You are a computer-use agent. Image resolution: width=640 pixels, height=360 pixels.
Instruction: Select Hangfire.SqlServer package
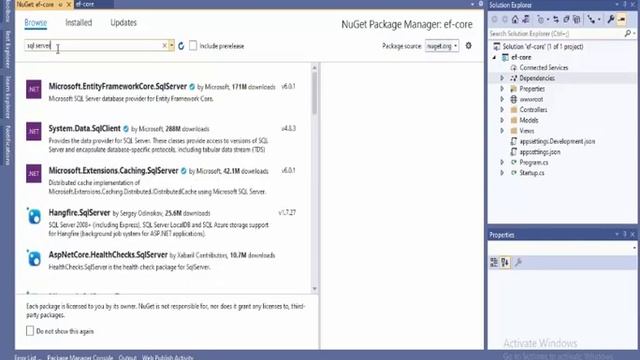click(x=163, y=222)
